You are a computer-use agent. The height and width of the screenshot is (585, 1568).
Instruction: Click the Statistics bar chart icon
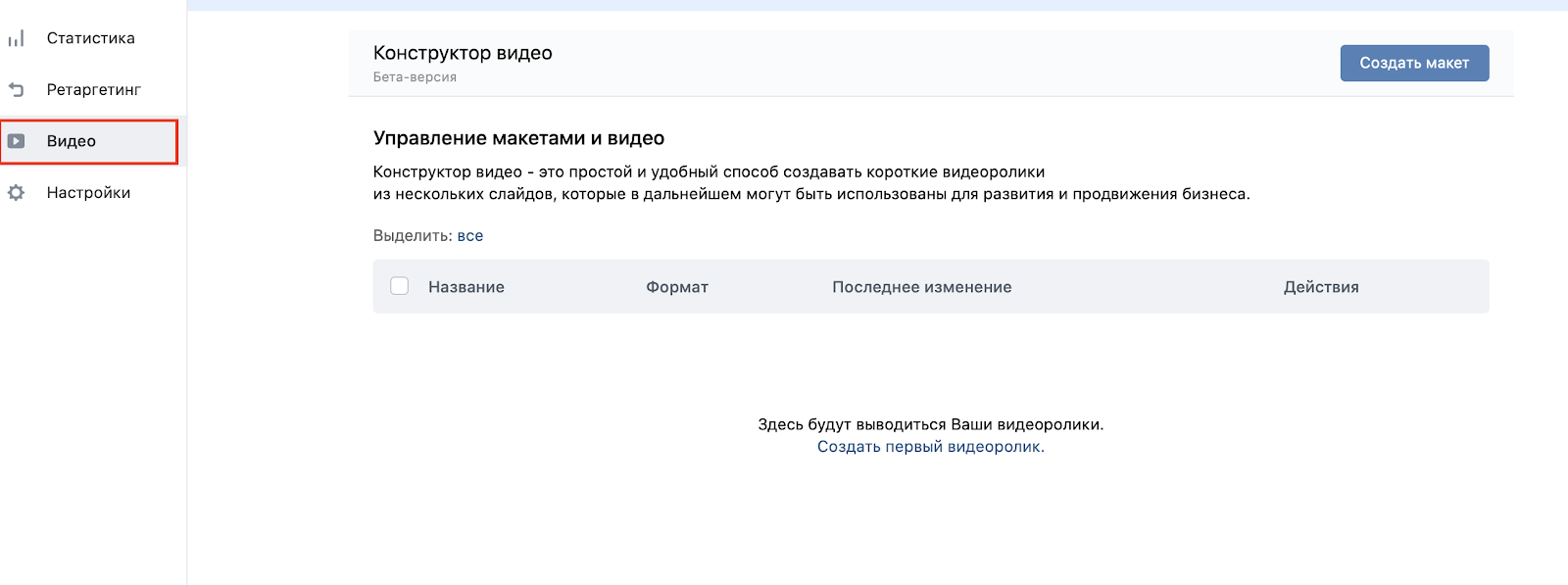pyautogui.click(x=16, y=38)
